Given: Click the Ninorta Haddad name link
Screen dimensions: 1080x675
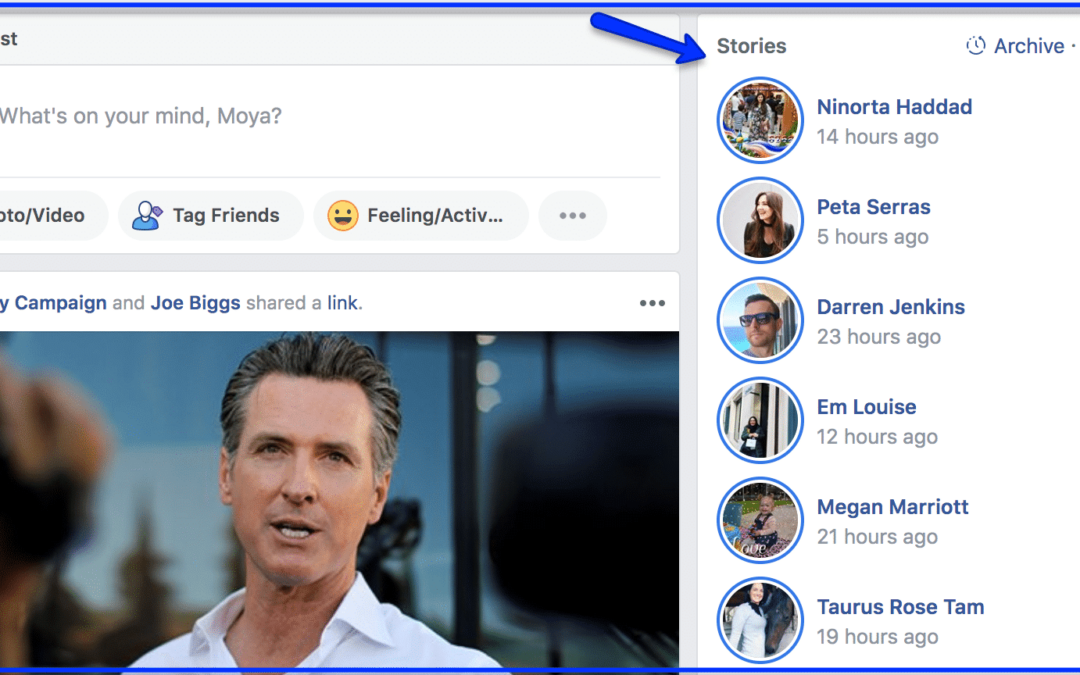Looking at the screenshot, I should [x=894, y=107].
